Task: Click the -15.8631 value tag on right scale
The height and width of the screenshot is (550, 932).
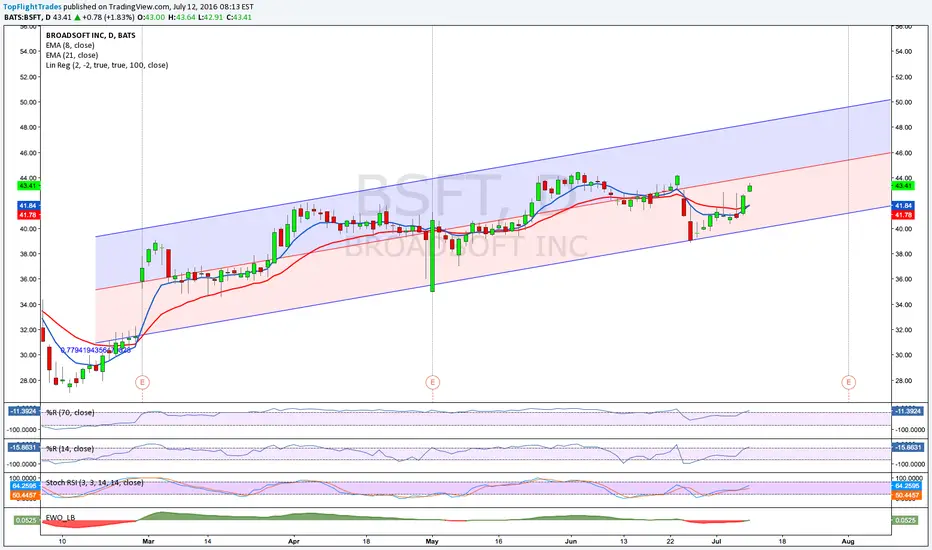Action: 907,447
